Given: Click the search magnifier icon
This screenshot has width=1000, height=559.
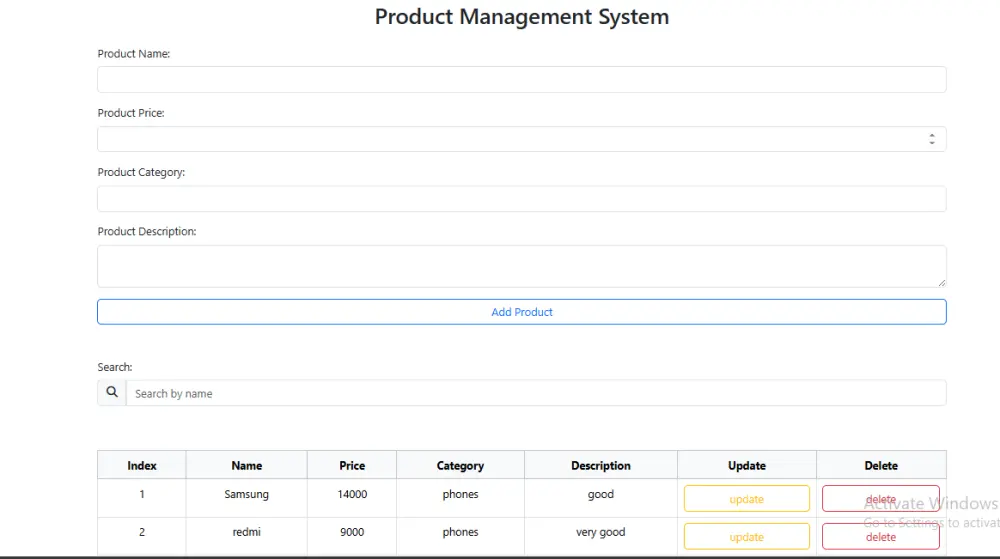Looking at the screenshot, I should point(112,393).
